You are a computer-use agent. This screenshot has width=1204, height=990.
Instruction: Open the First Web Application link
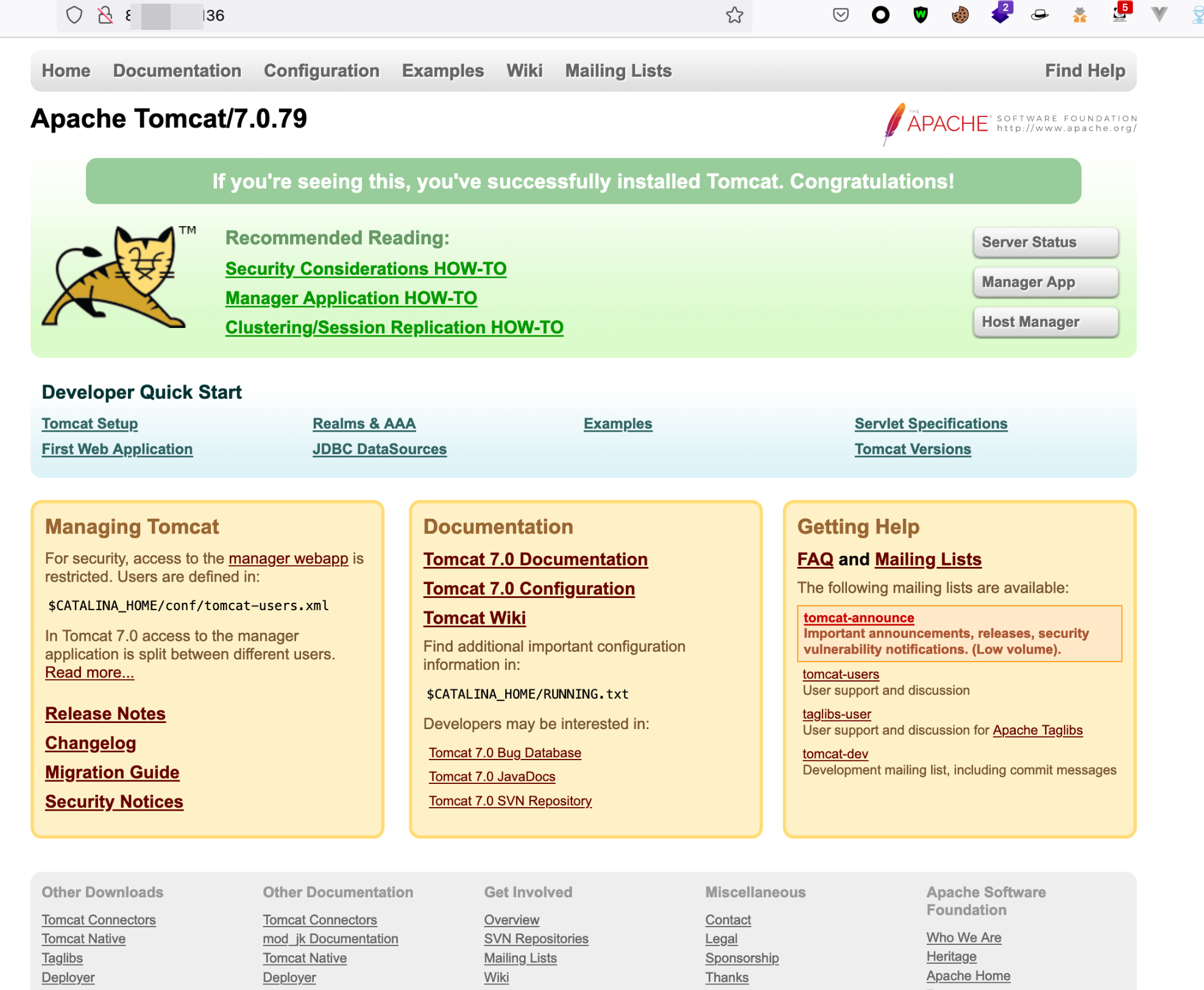(117, 449)
